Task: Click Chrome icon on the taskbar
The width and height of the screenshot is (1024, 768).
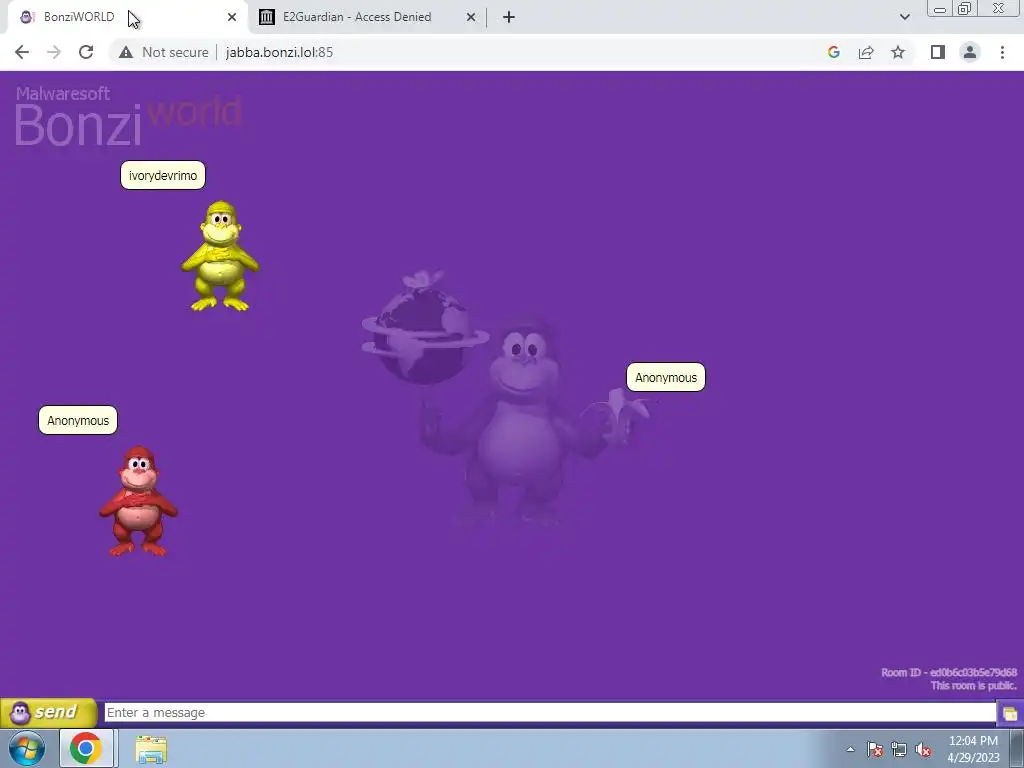Action: click(86, 748)
